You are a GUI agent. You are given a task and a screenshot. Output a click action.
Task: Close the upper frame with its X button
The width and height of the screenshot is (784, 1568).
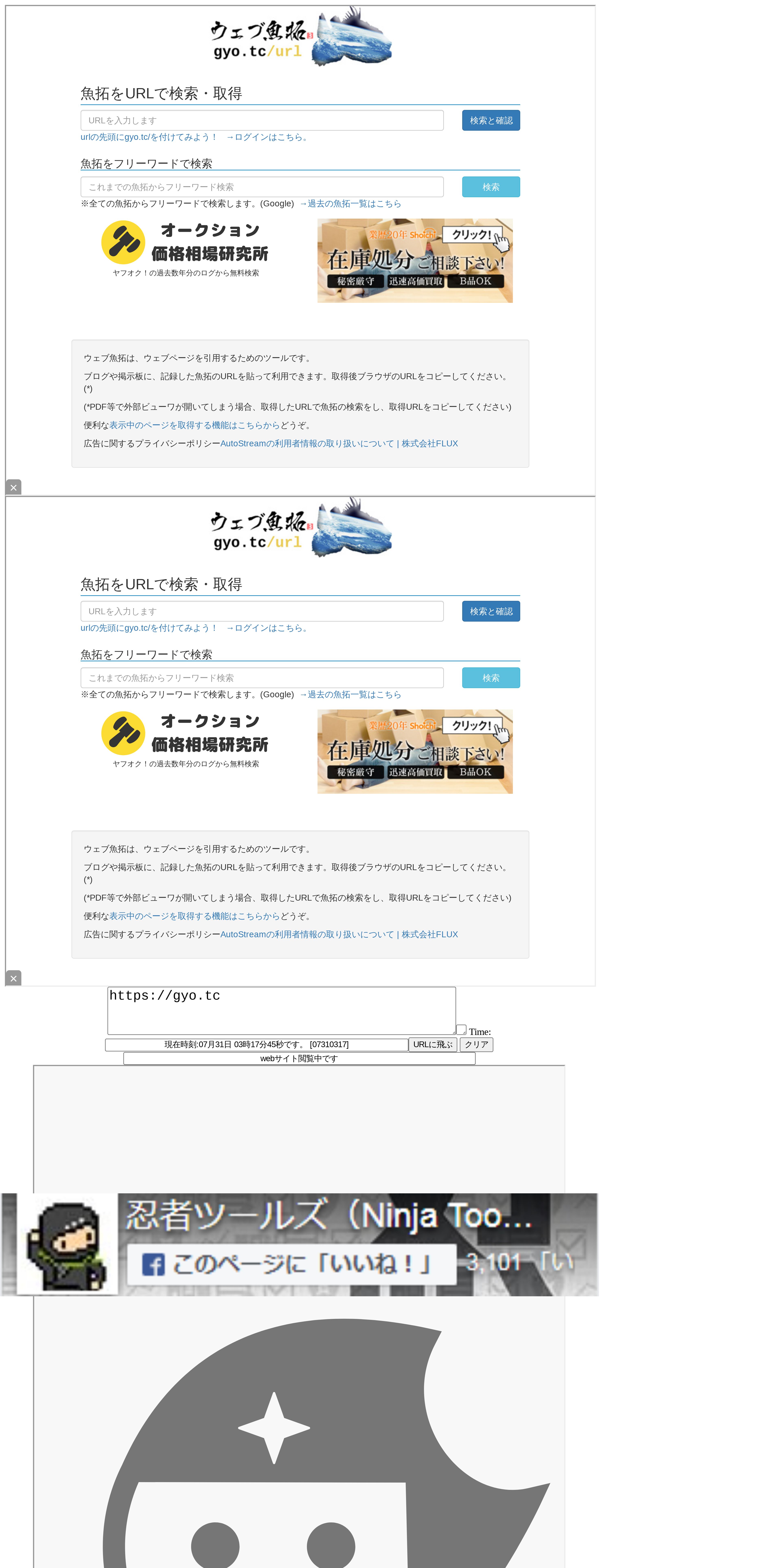coord(13,488)
